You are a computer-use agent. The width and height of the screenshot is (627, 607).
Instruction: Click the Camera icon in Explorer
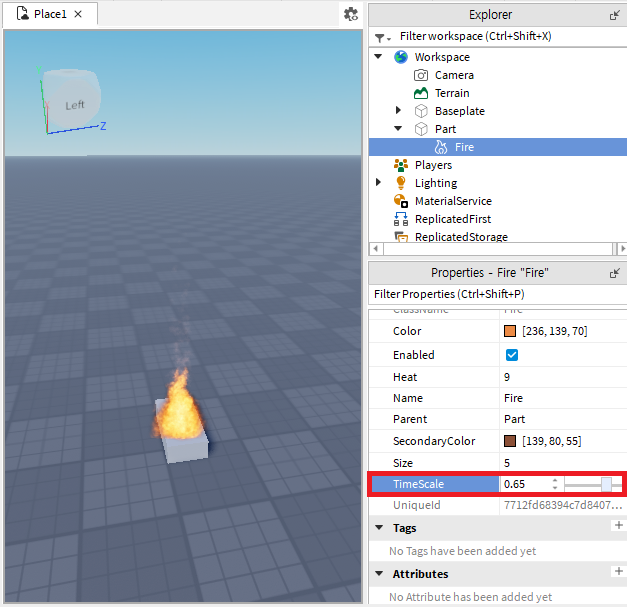[x=421, y=75]
